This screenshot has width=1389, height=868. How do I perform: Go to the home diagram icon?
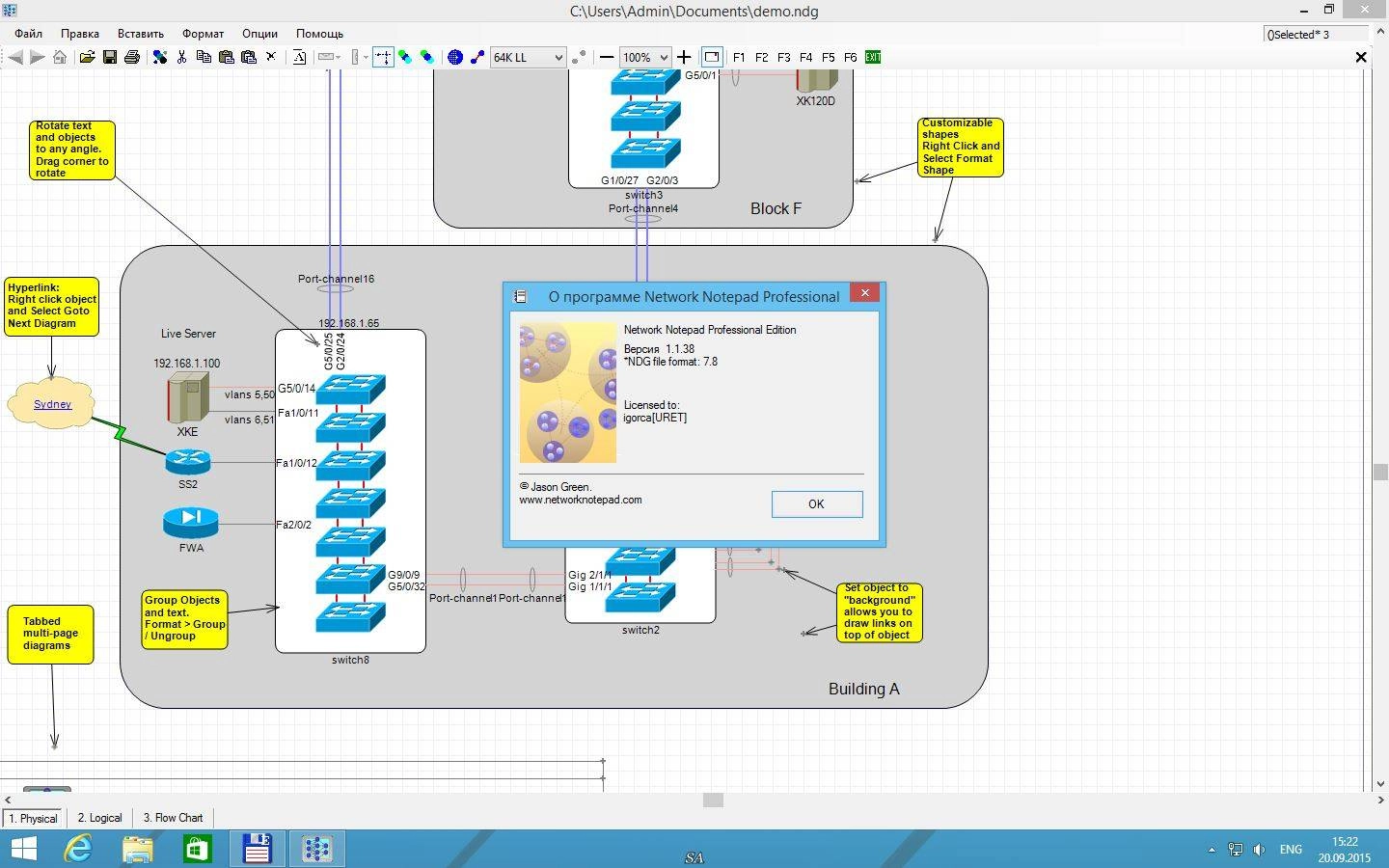point(60,58)
